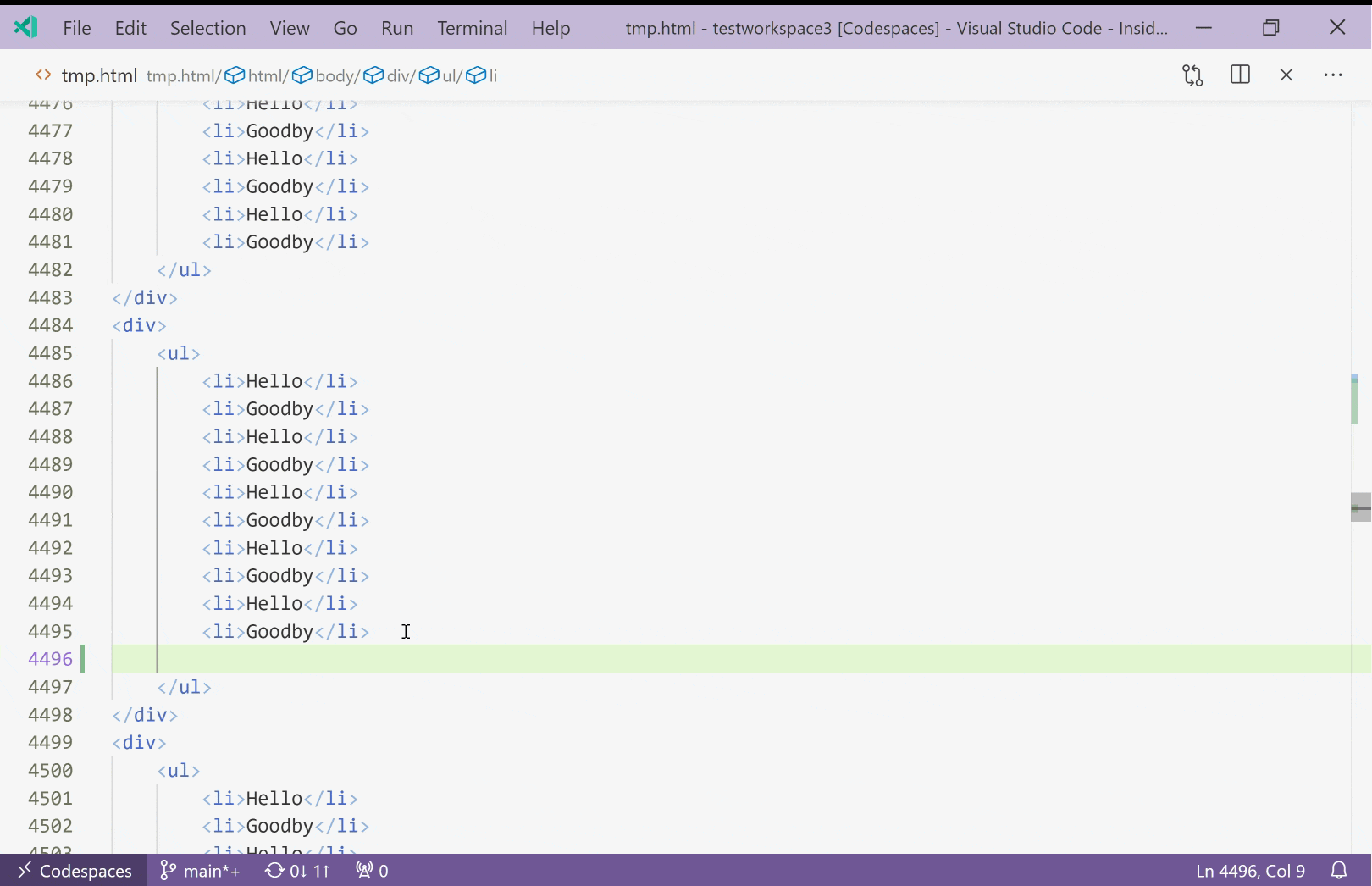Open the Terminal menu
Image resolution: width=1372 pixels, height=886 pixels.
[472, 28]
